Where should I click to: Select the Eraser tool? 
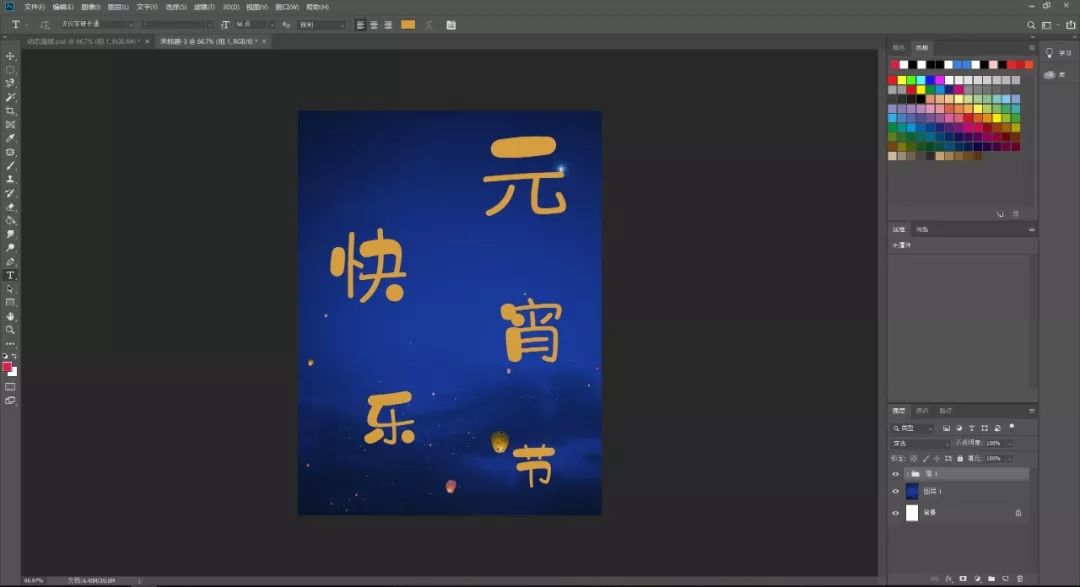click(x=11, y=207)
